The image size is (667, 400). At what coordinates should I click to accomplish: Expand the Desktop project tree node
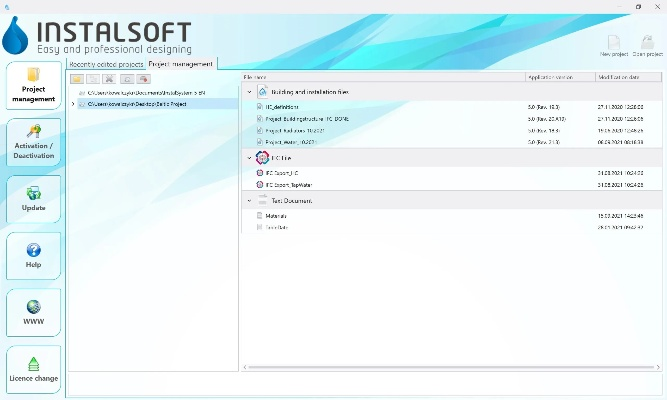(73, 103)
